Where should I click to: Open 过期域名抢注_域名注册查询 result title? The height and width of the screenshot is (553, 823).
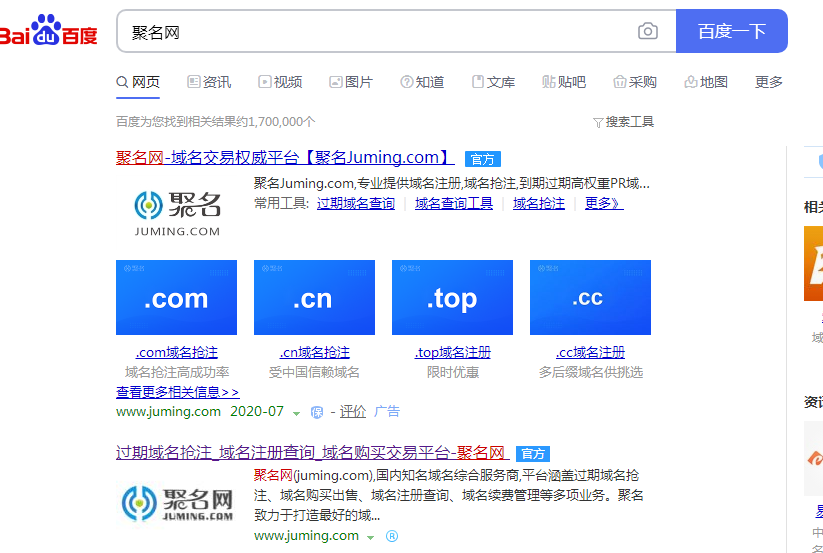click(x=313, y=452)
